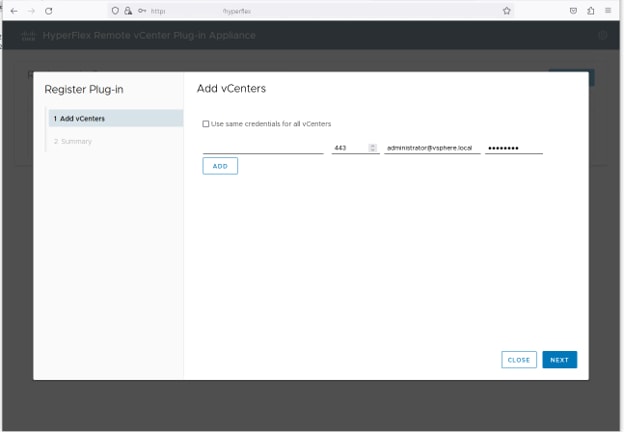
Task: Click the masked password field
Action: tap(514, 148)
